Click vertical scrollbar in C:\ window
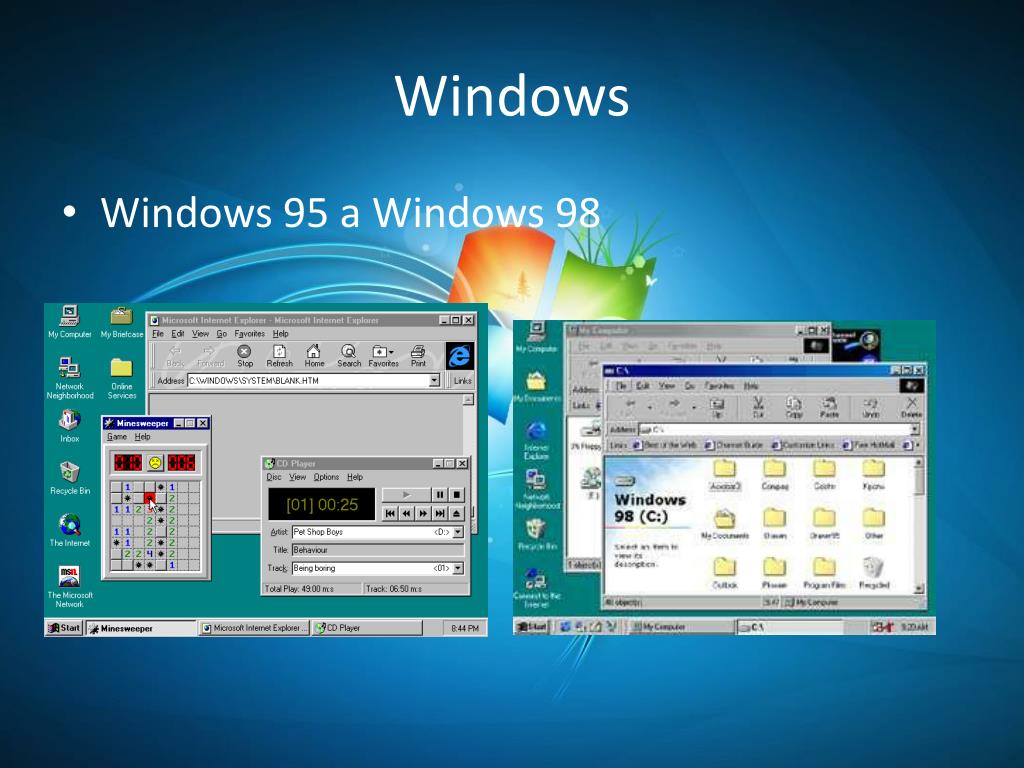 pos(919,525)
